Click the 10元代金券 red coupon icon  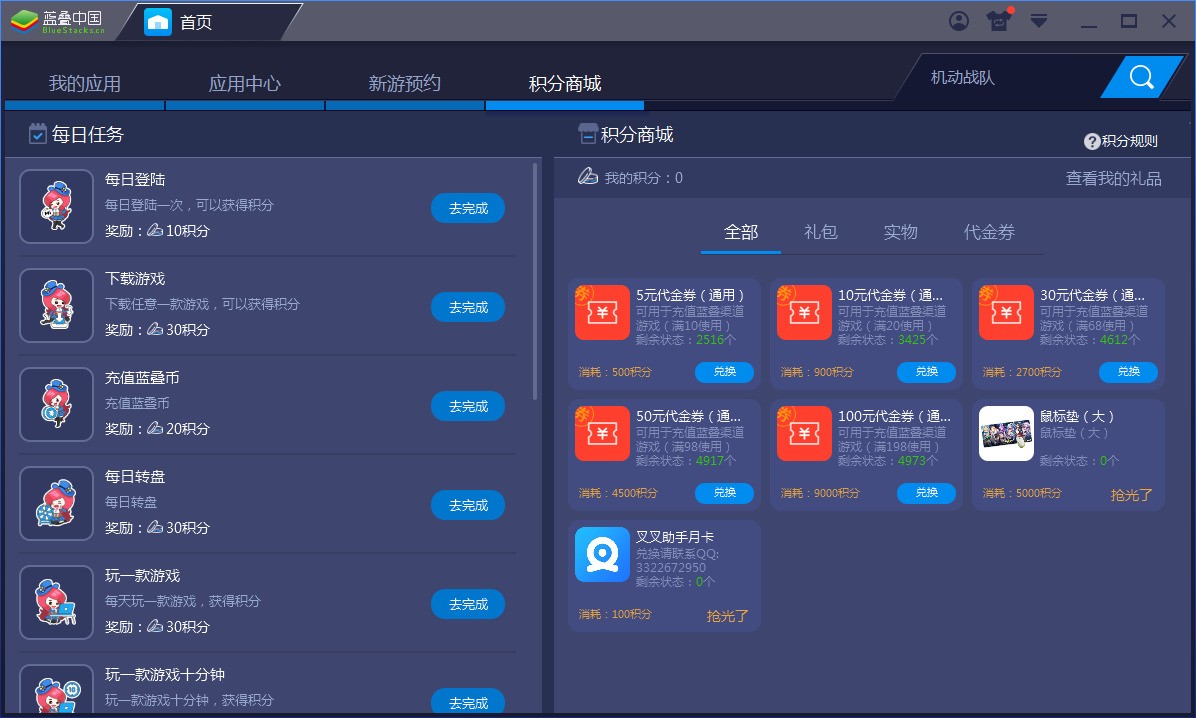(x=804, y=312)
